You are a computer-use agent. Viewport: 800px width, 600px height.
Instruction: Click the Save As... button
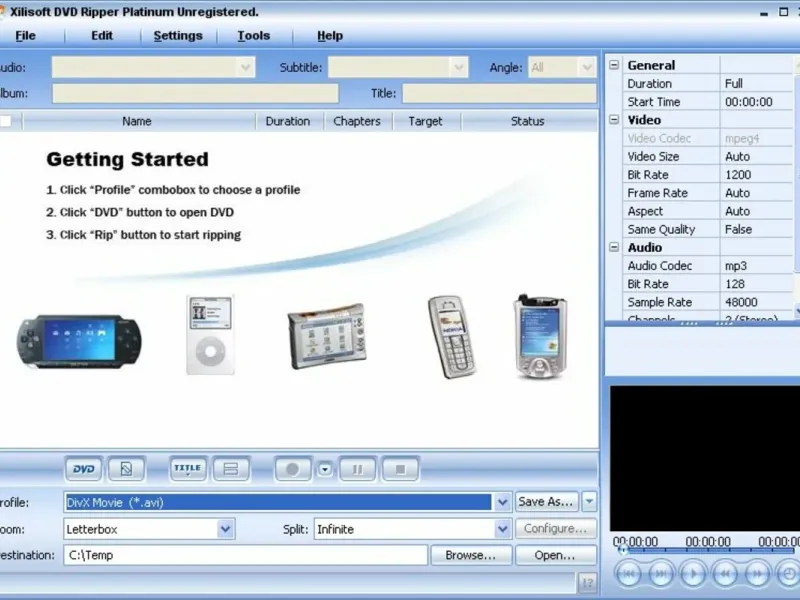[546, 502]
